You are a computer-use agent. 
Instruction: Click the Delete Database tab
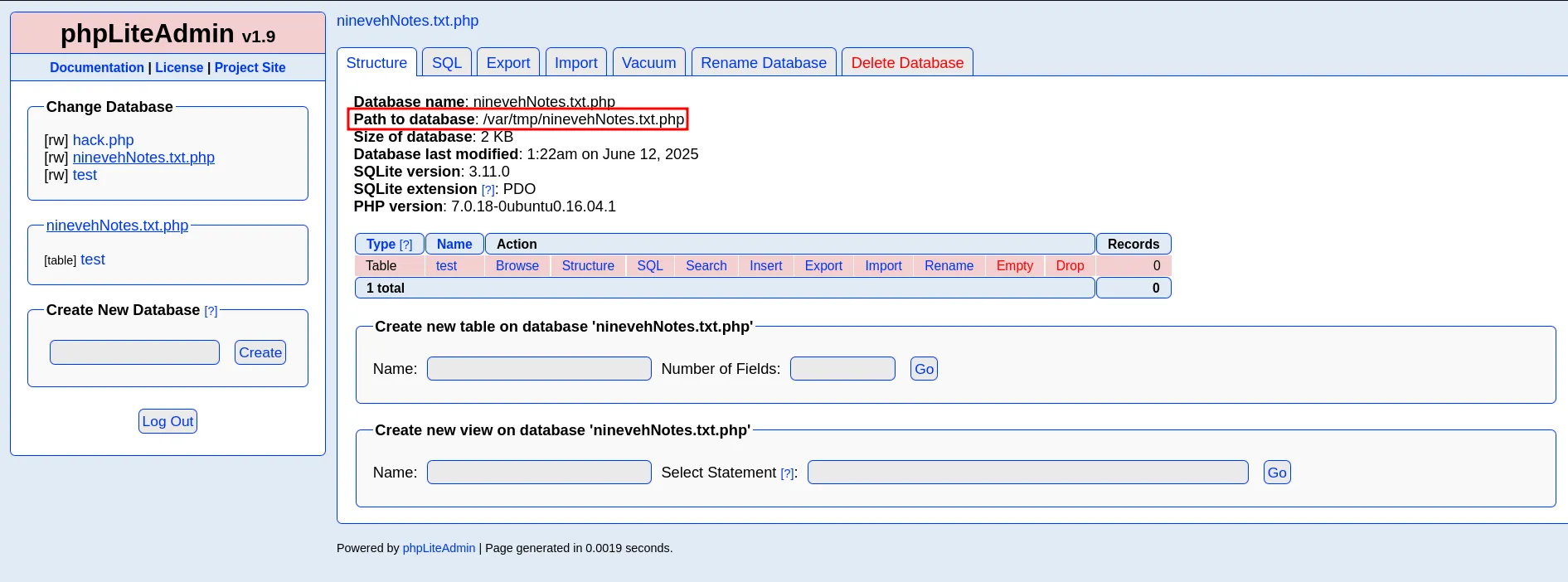[x=907, y=63]
